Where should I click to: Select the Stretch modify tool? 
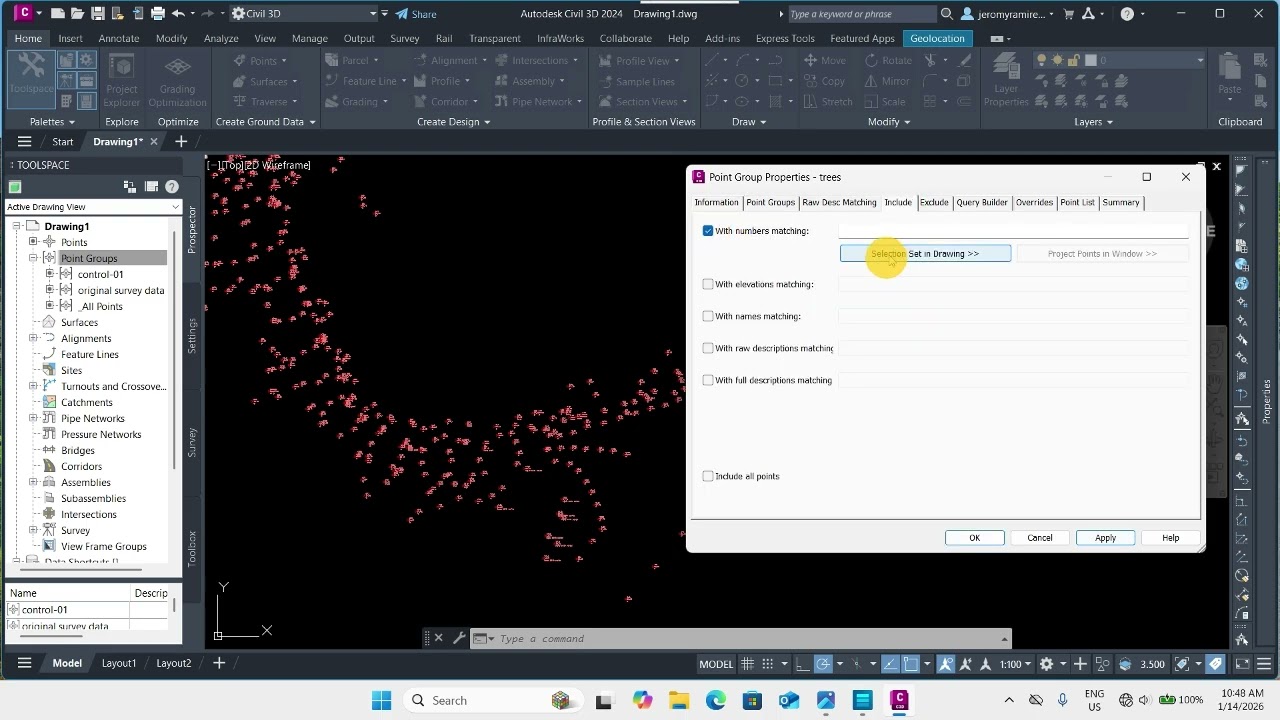click(x=828, y=101)
